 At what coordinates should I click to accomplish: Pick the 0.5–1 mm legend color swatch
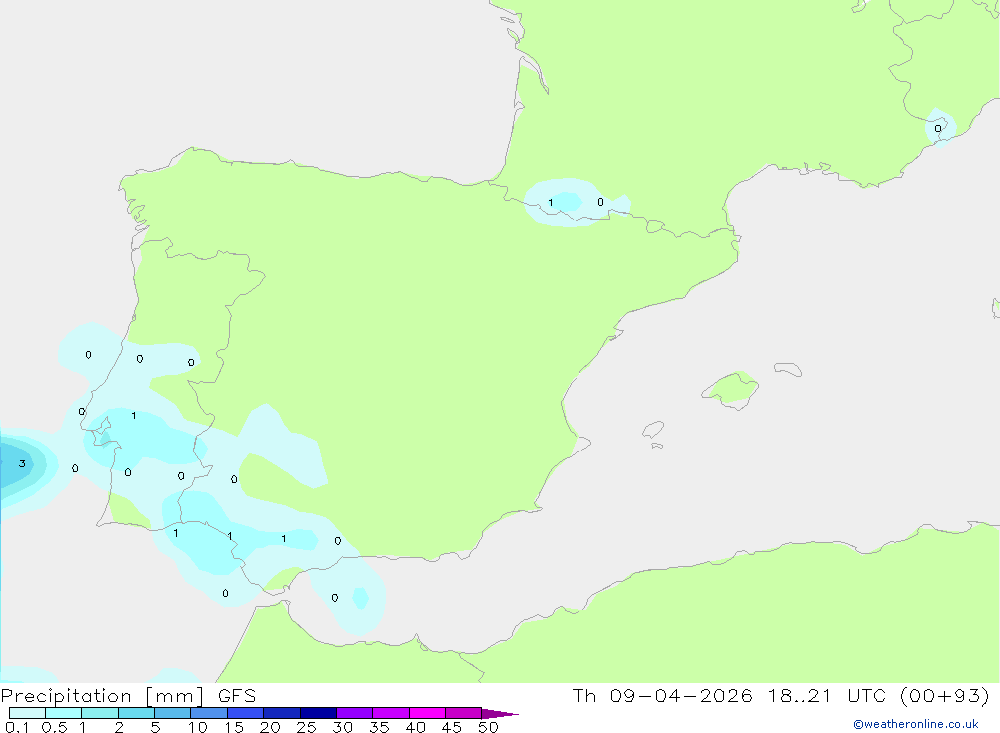tap(64, 713)
